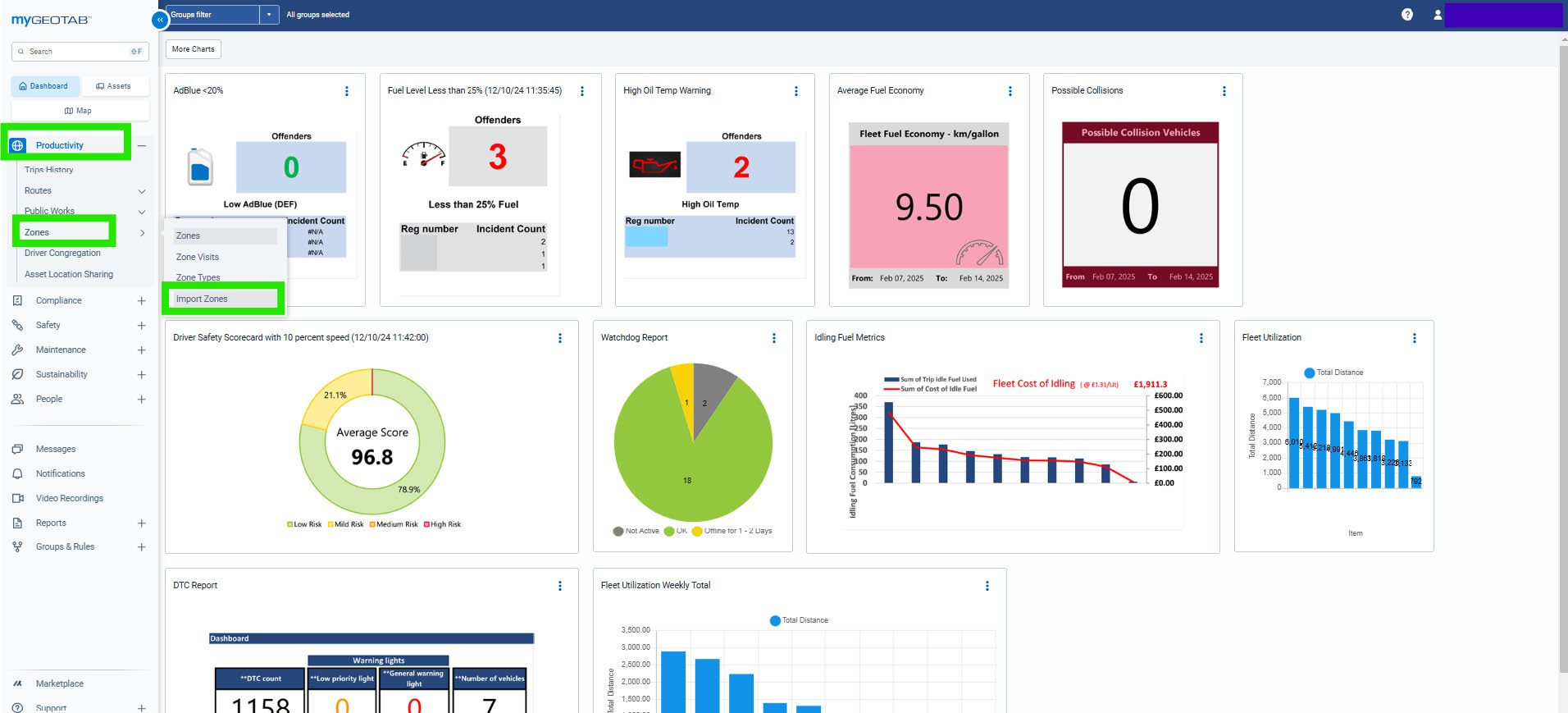The height and width of the screenshot is (713, 1568).
Task: Toggle the Not Active legend entry
Action: [636, 531]
